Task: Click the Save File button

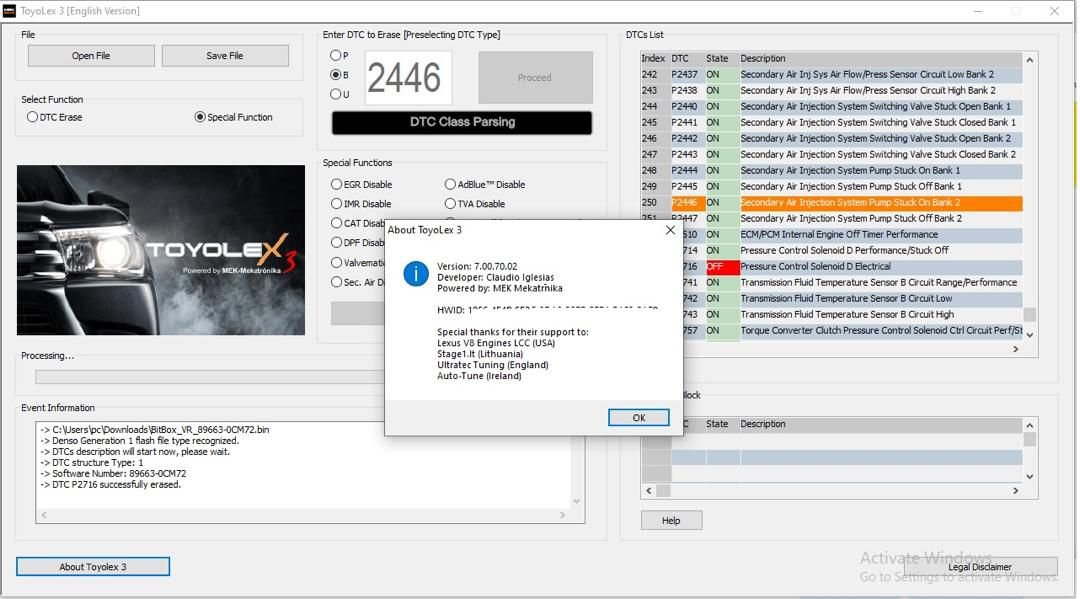Action: coord(225,56)
